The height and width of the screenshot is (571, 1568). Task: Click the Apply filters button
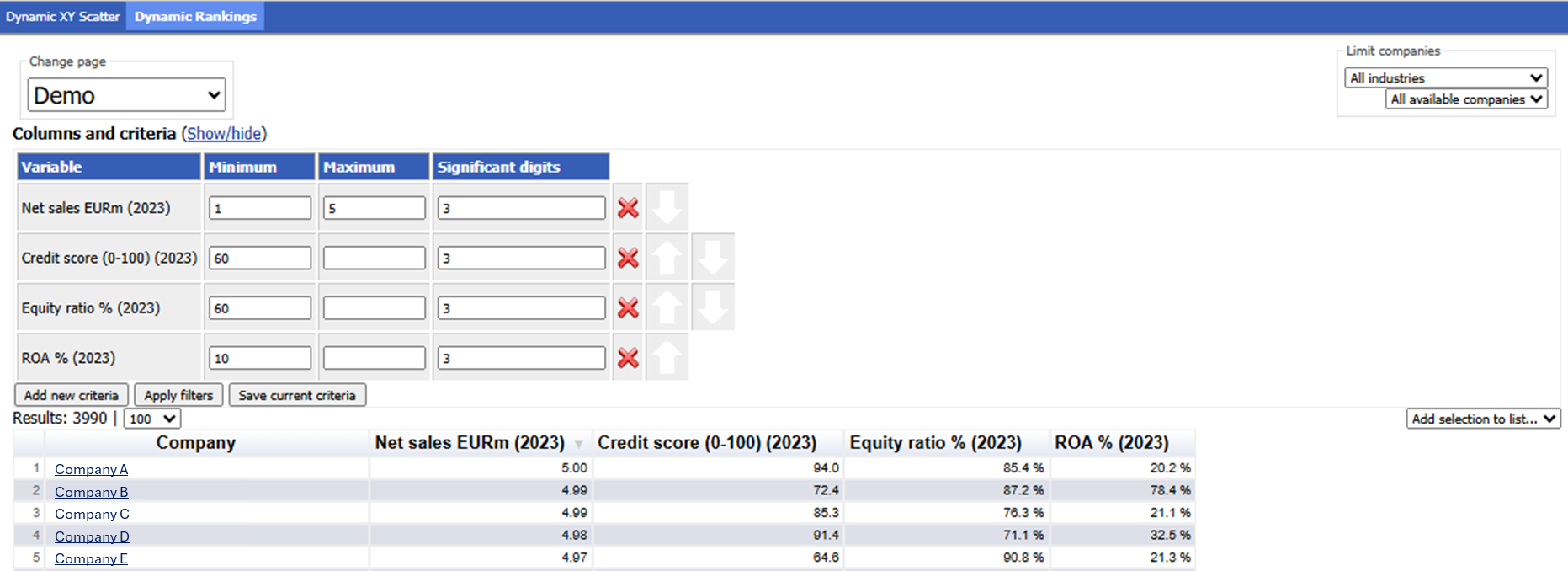point(178,395)
